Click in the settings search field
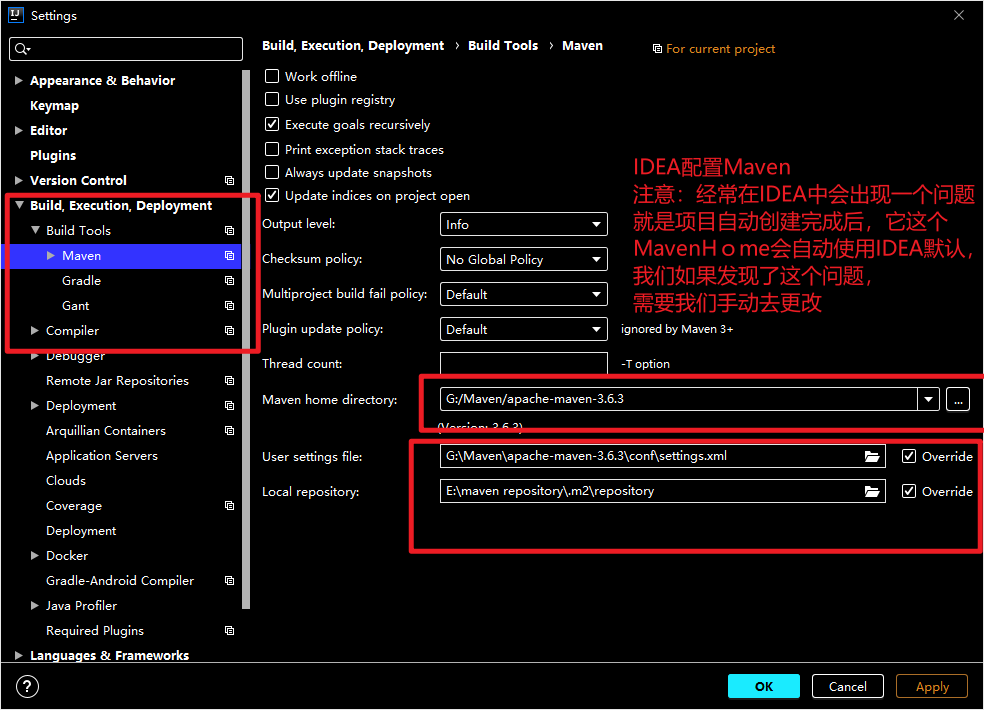This screenshot has width=984, height=710. (x=126, y=49)
